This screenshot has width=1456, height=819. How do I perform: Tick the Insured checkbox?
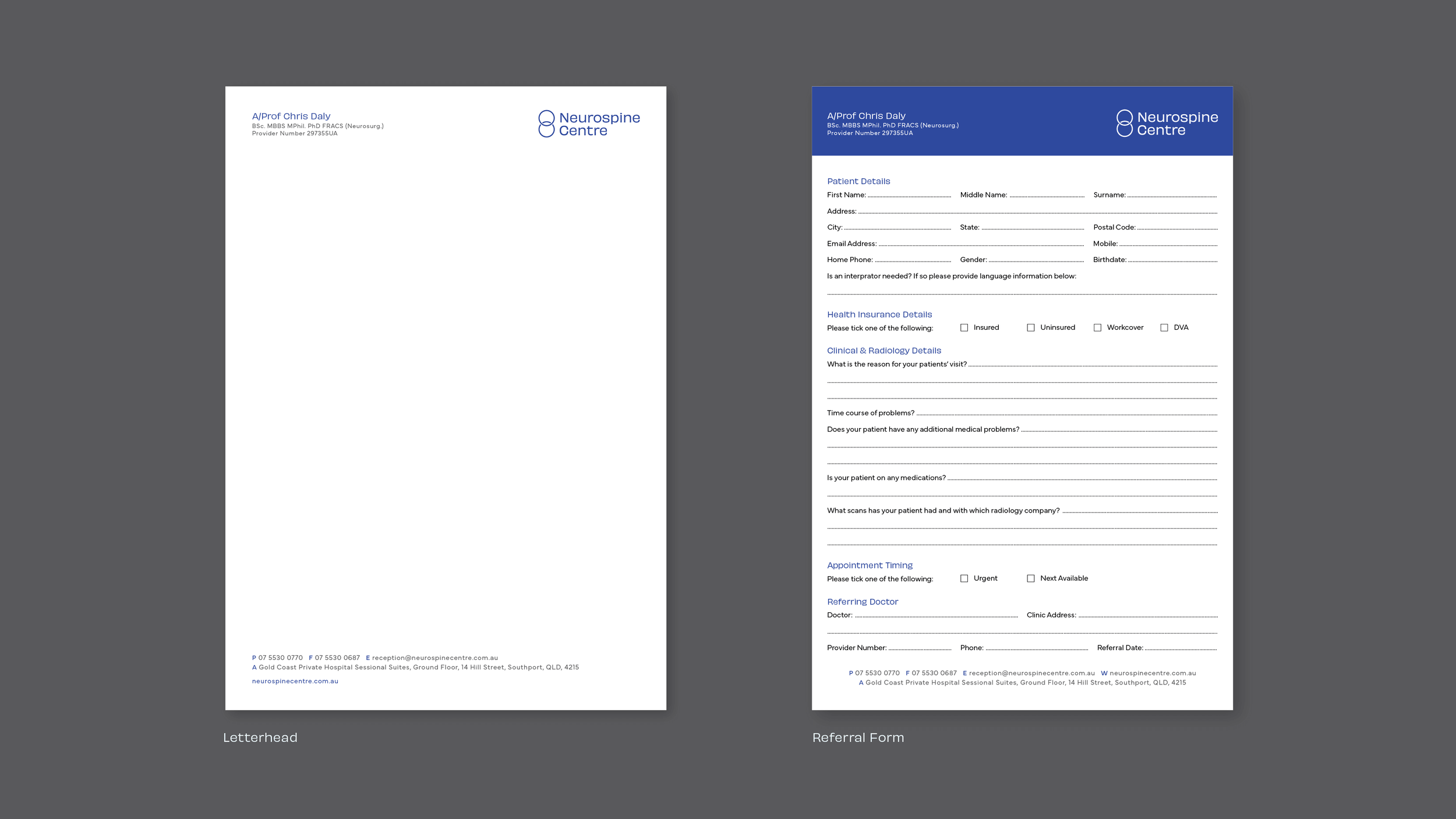[x=964, y=328]
